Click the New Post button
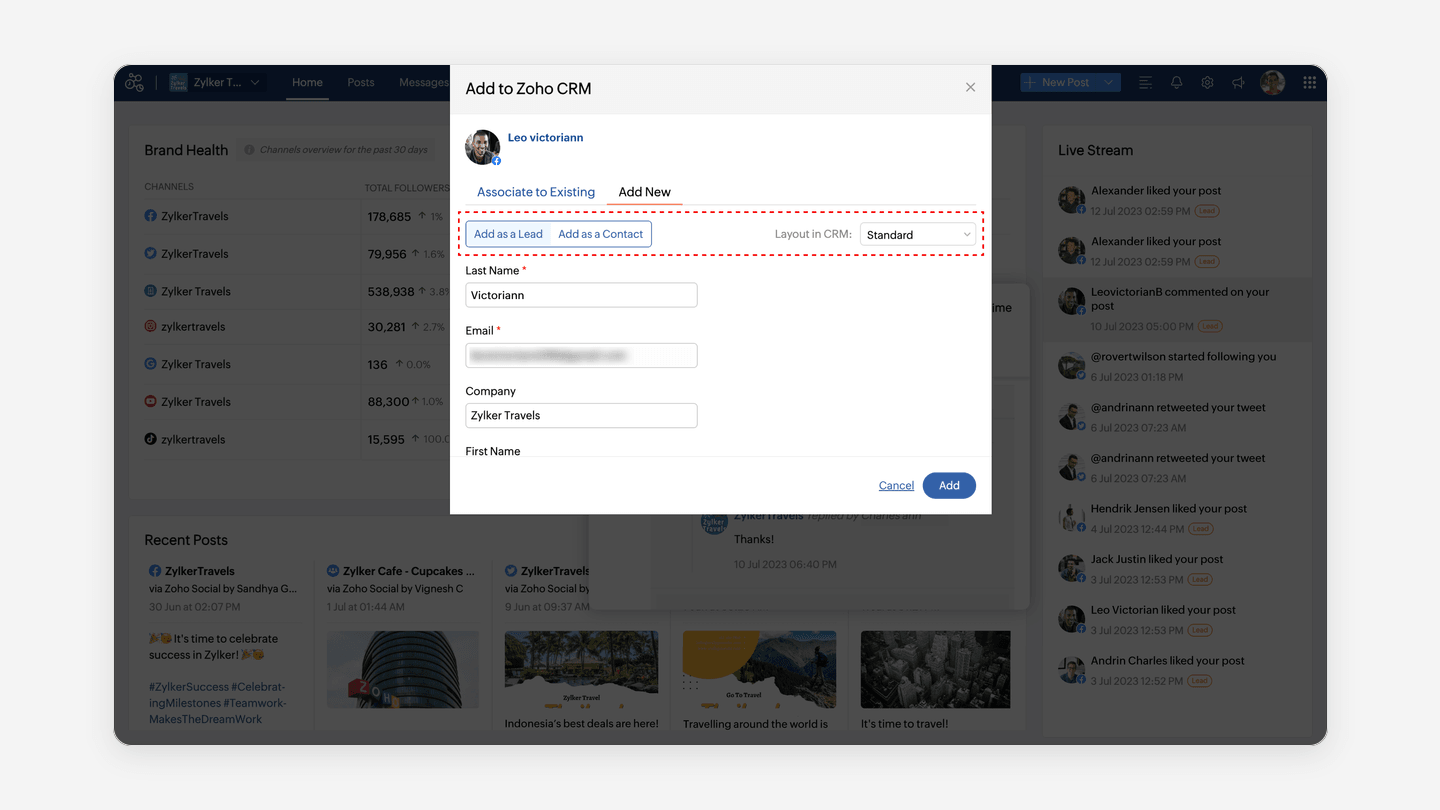The width and height of the screenshot is (1440, 810). (1059, 83)
